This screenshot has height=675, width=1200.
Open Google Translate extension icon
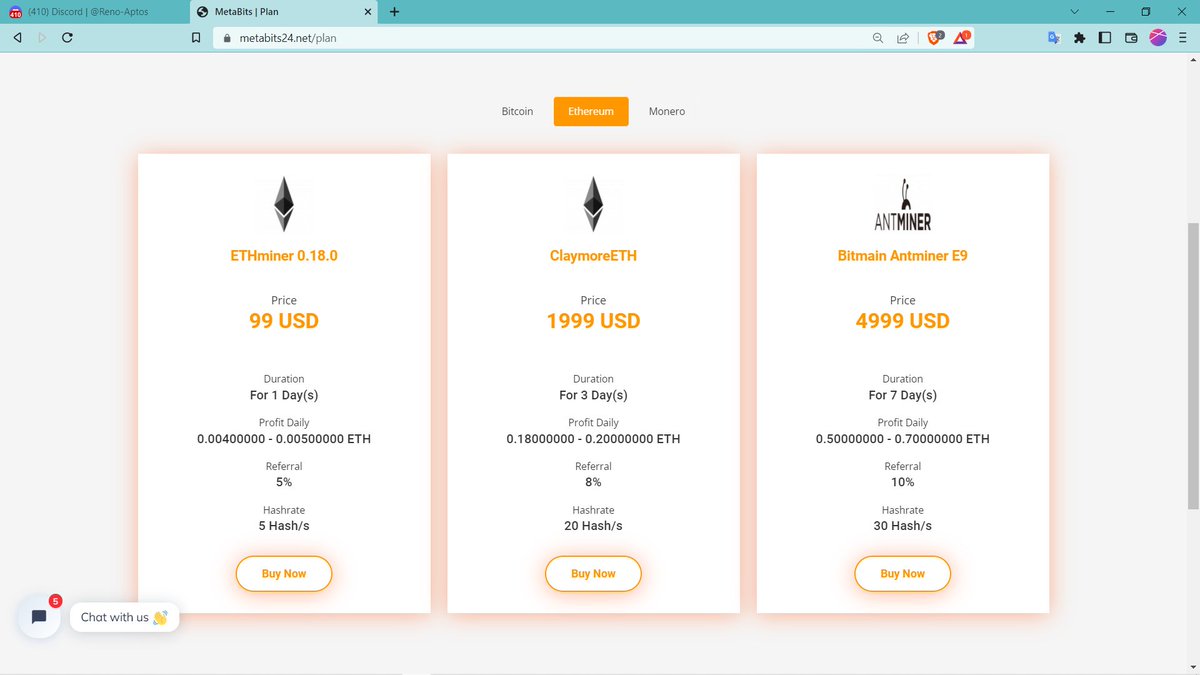click(1053, 38)
